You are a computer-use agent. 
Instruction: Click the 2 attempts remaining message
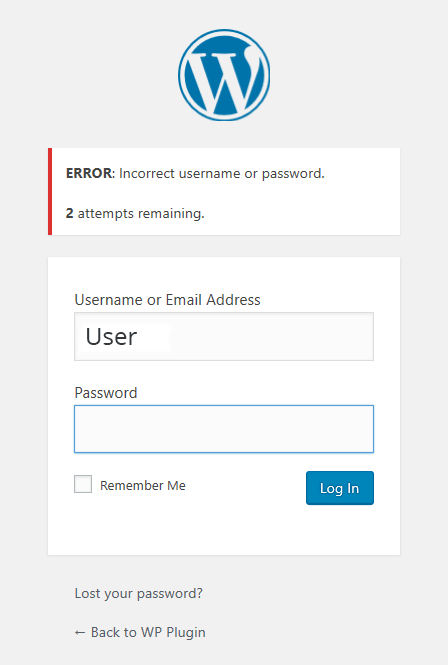135,213
